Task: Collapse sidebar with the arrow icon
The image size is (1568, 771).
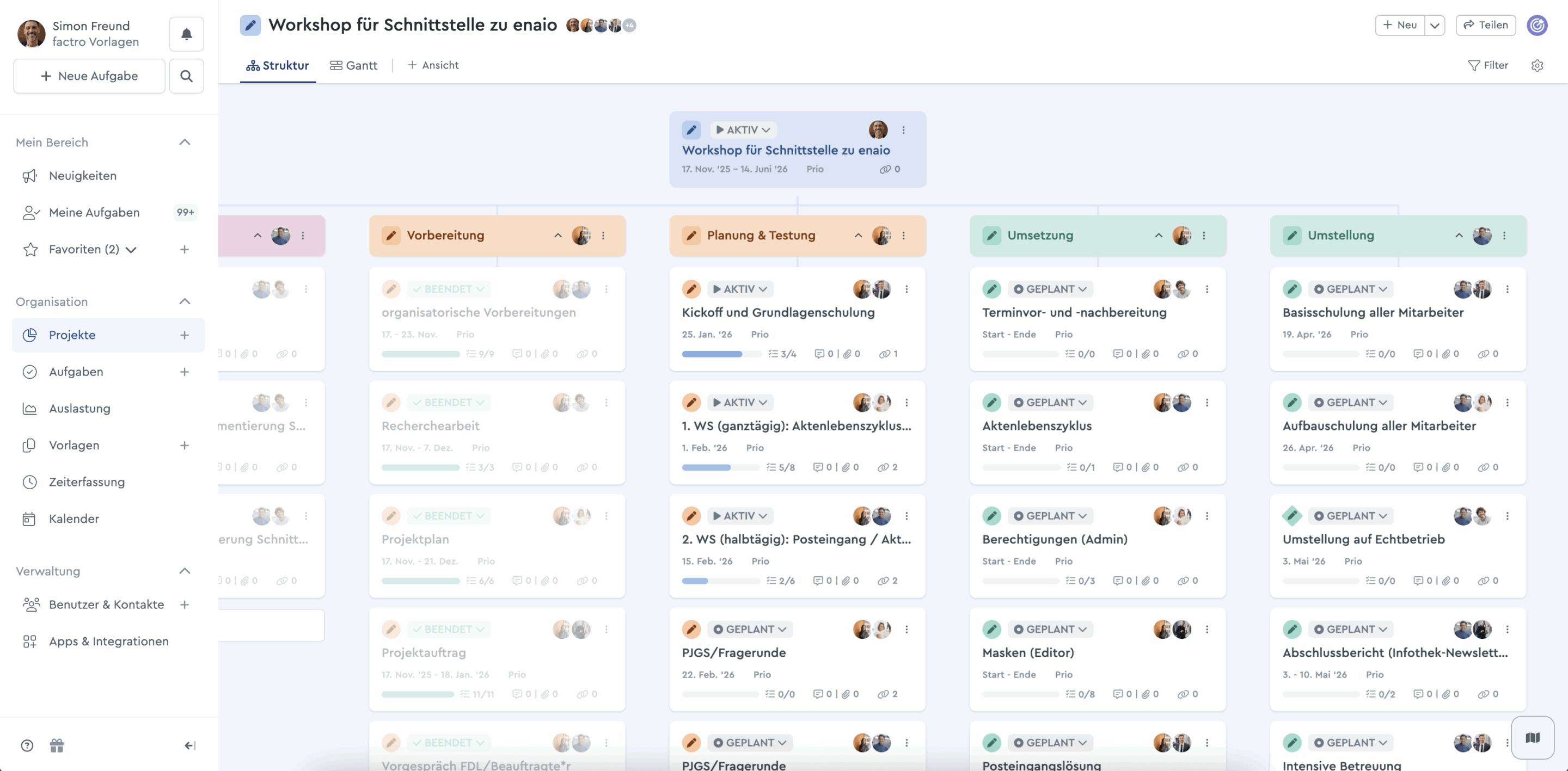Action: click(189, 745)
